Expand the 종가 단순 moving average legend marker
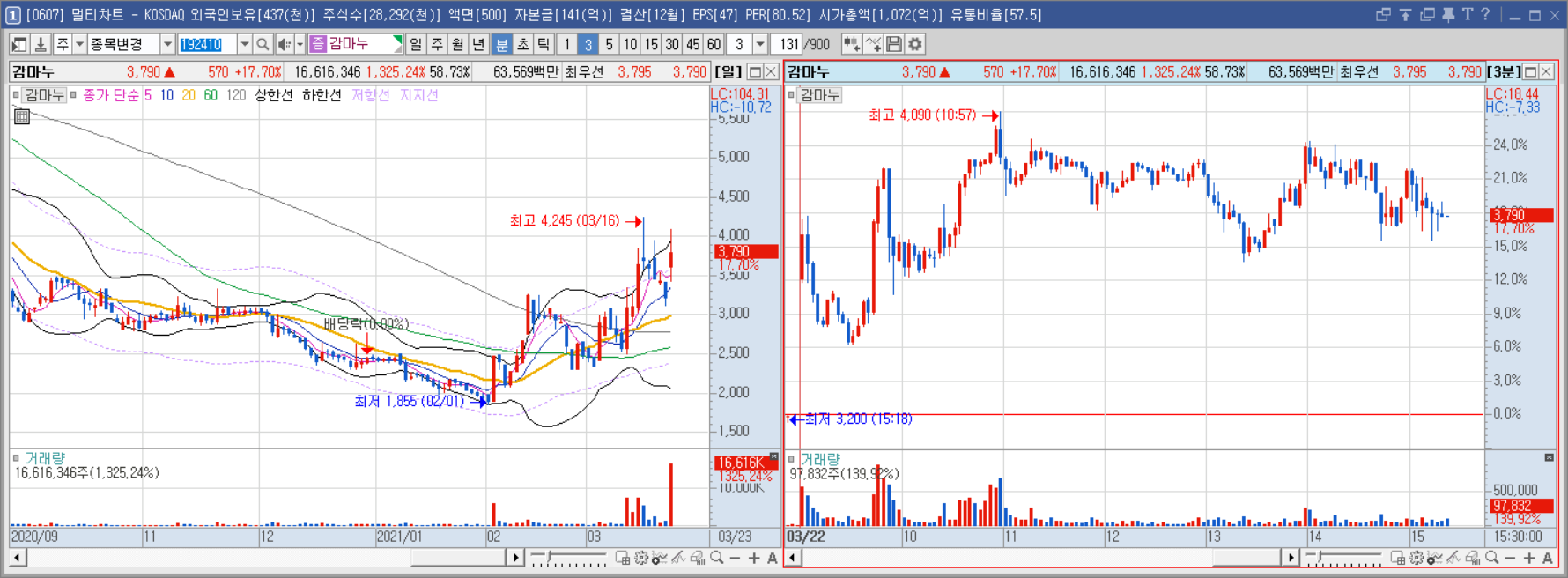Viewport: 1568px width, 578px height. pos(74,95)
